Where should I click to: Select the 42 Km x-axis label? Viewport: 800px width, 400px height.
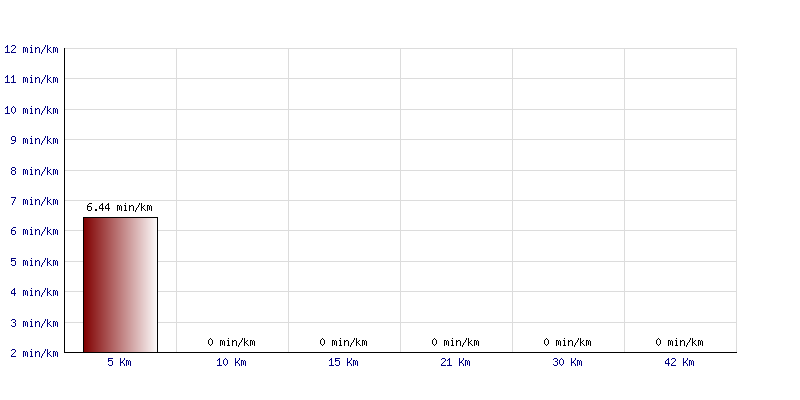click(679, 362)
